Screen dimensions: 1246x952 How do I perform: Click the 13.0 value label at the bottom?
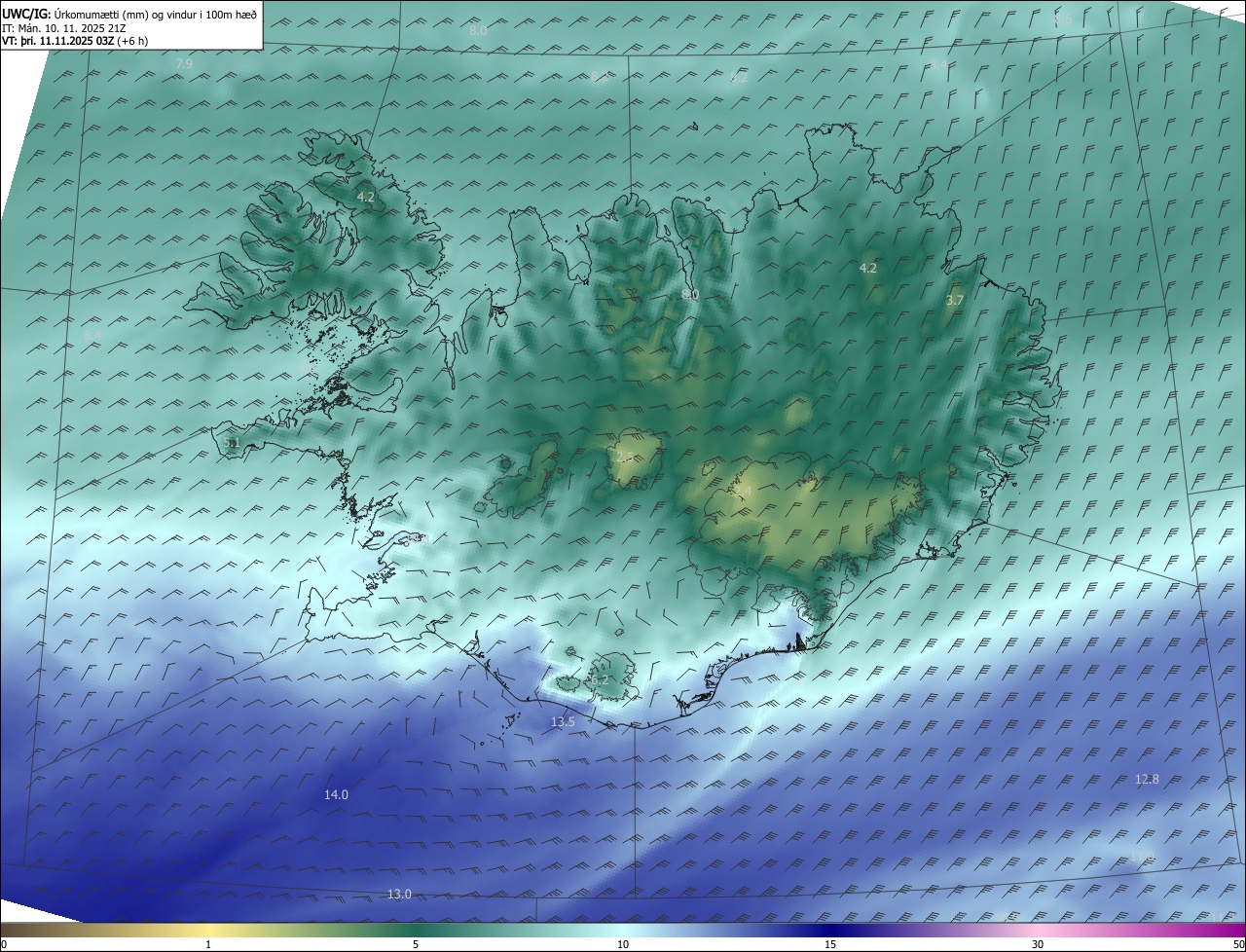click(x=399, y=895)
